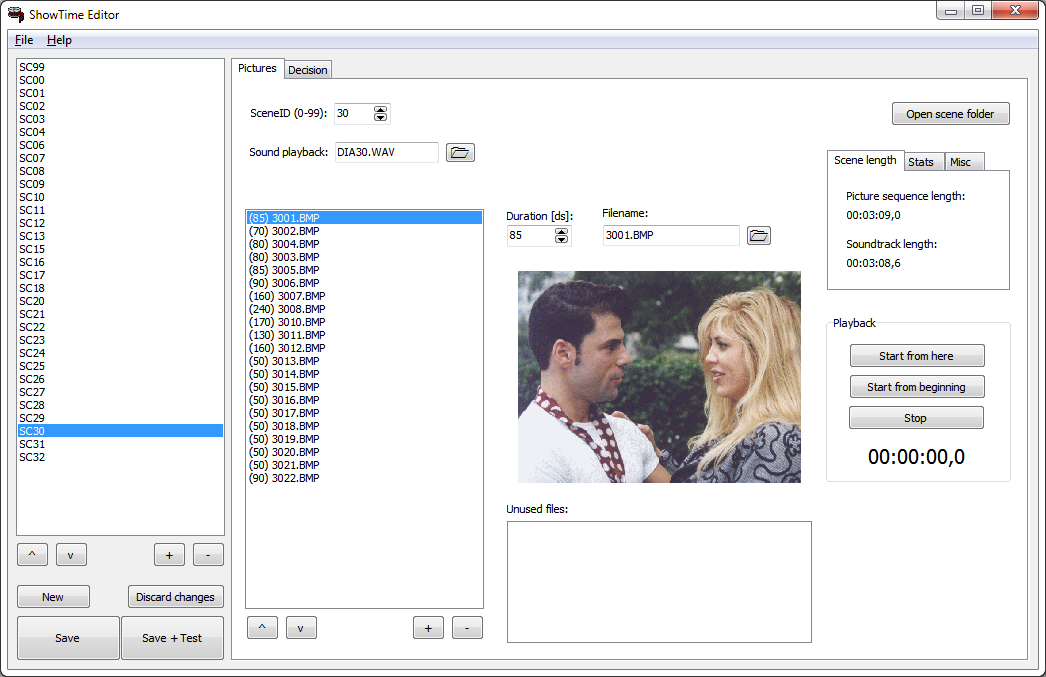Click Start from here playback button
Viewport: 1046px width, 677px height.
coord(916,356)
